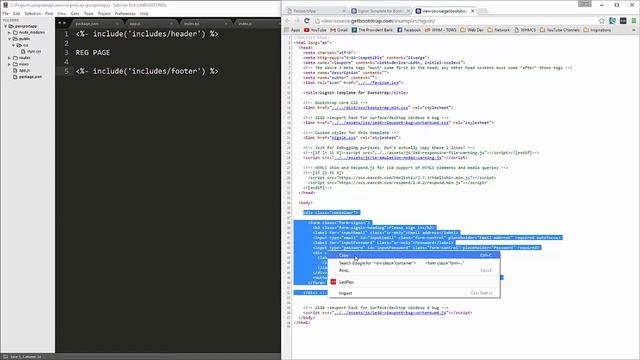Image resolution: width=640 pixels, height=360 pixels.
Task: Open the Tools menu in Sublime Text
Action: click(x=89, y=13)
